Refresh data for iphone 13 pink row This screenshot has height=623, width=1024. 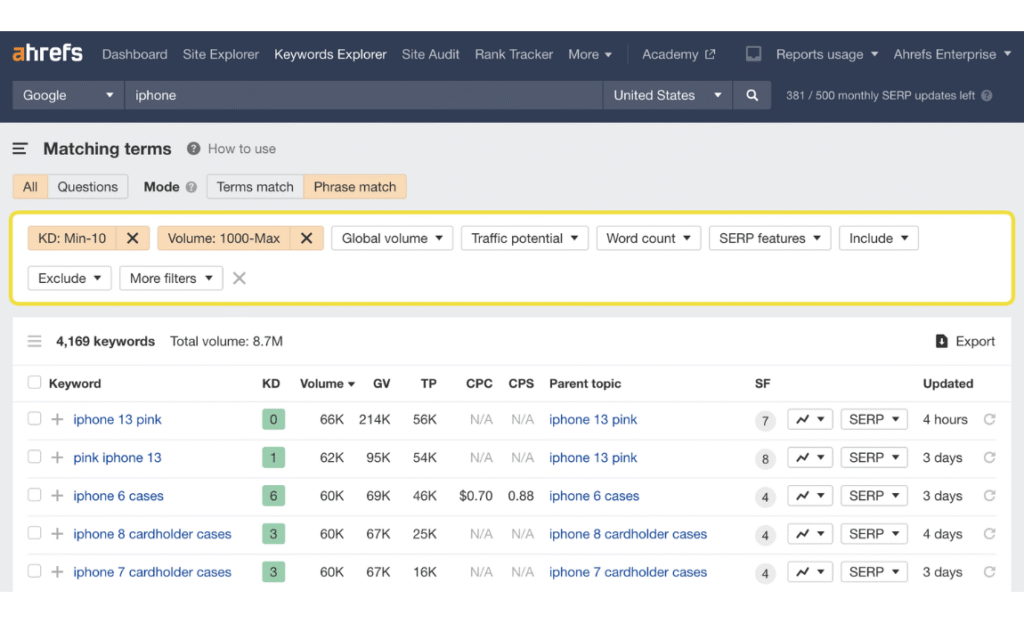coord(989,419)
